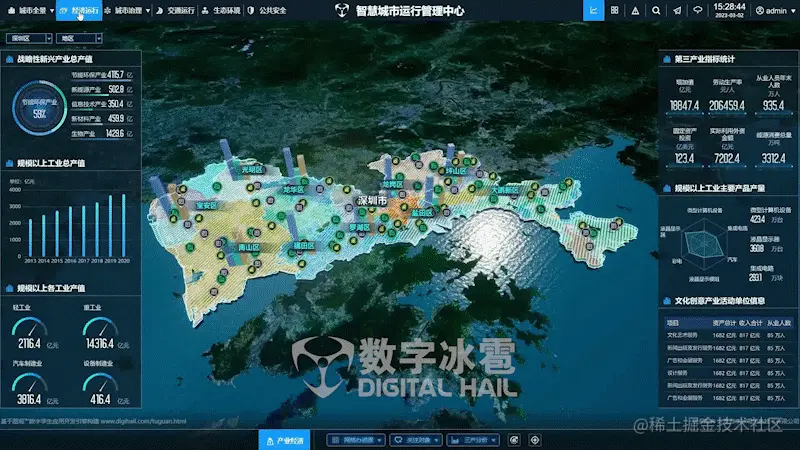Open the 地区 dropdown selector
The height and width of the screenshot is (450, 800).
coord(79,38)
